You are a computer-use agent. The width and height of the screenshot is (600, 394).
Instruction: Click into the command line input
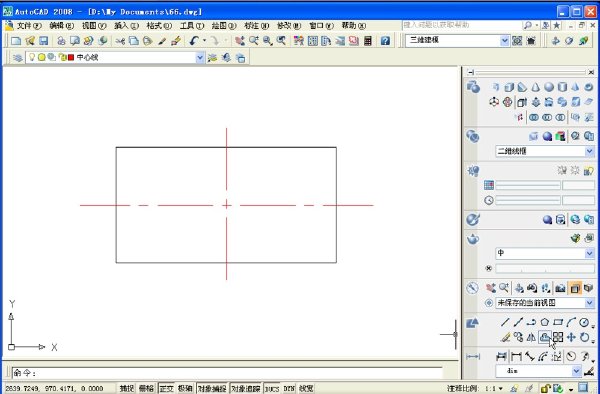pyautogui.click(x=227, y=373)
